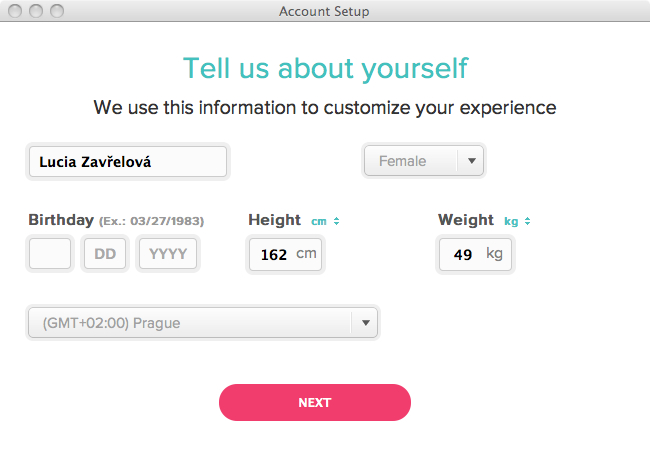The height and width of the screenshot is (472, 650).
Task: Switch the height unit cm selector
Action: click(x=326, y=221)
